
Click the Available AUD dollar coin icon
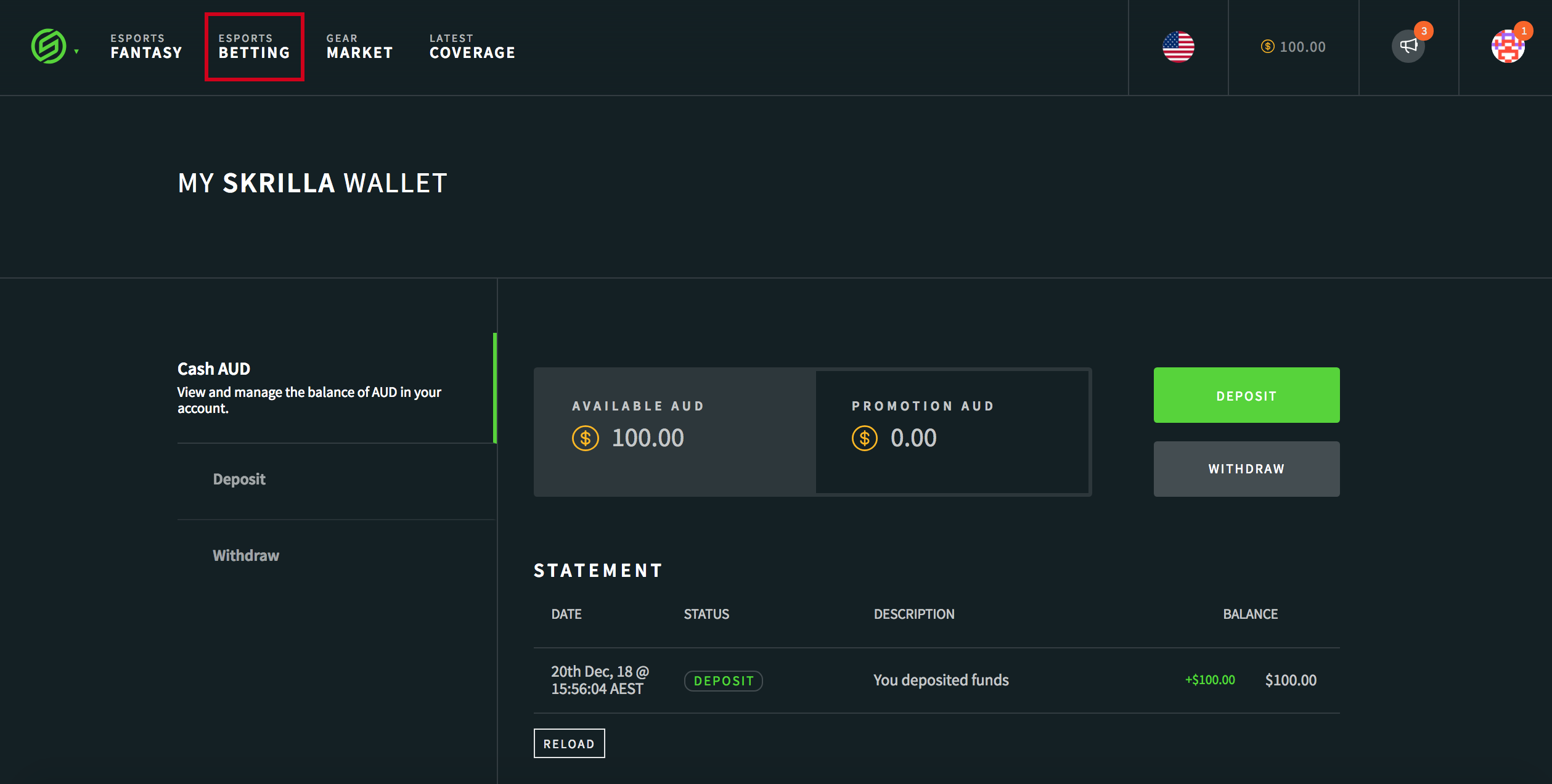[x=585, y=438]
